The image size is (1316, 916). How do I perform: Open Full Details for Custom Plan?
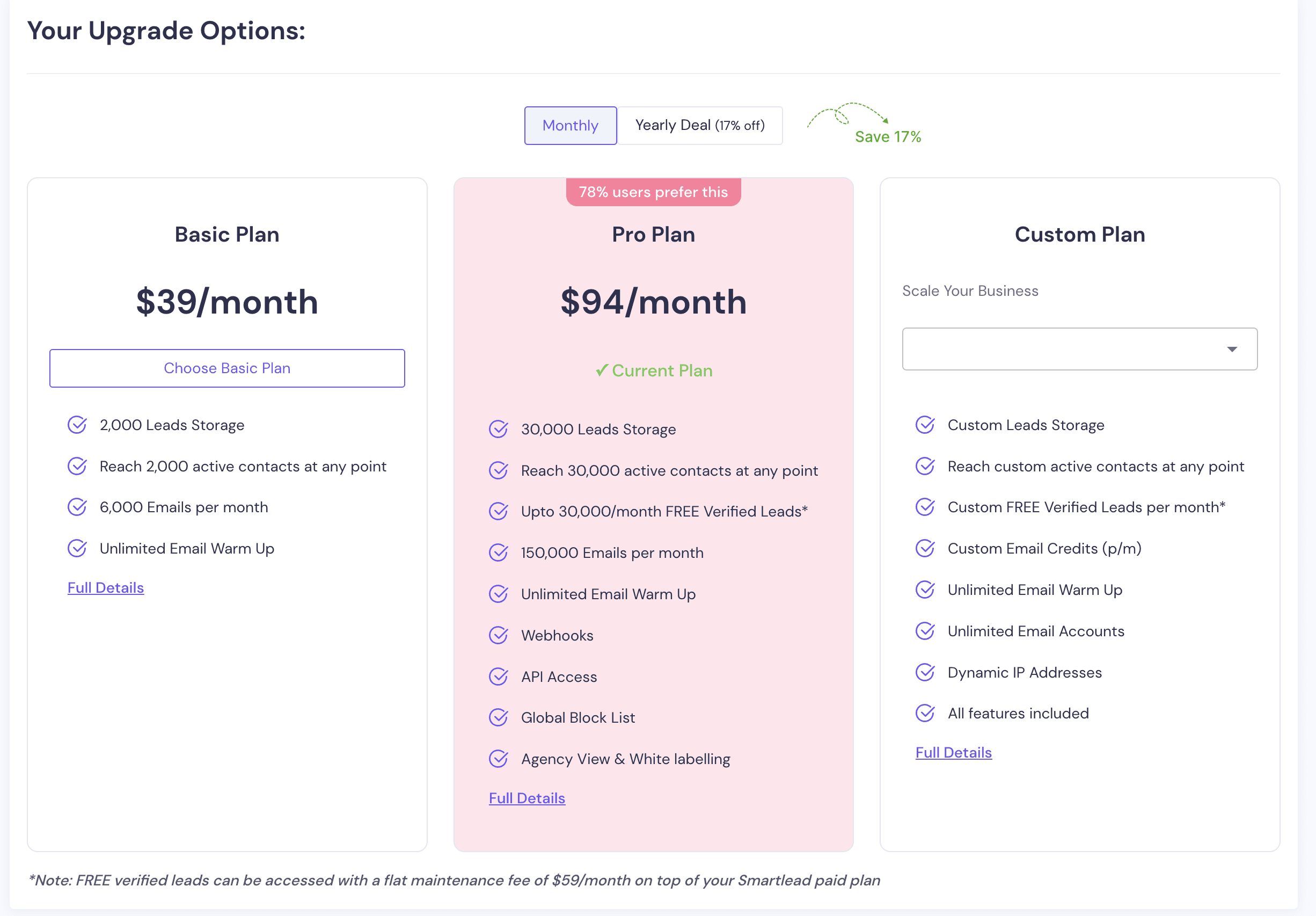[953, 752]
